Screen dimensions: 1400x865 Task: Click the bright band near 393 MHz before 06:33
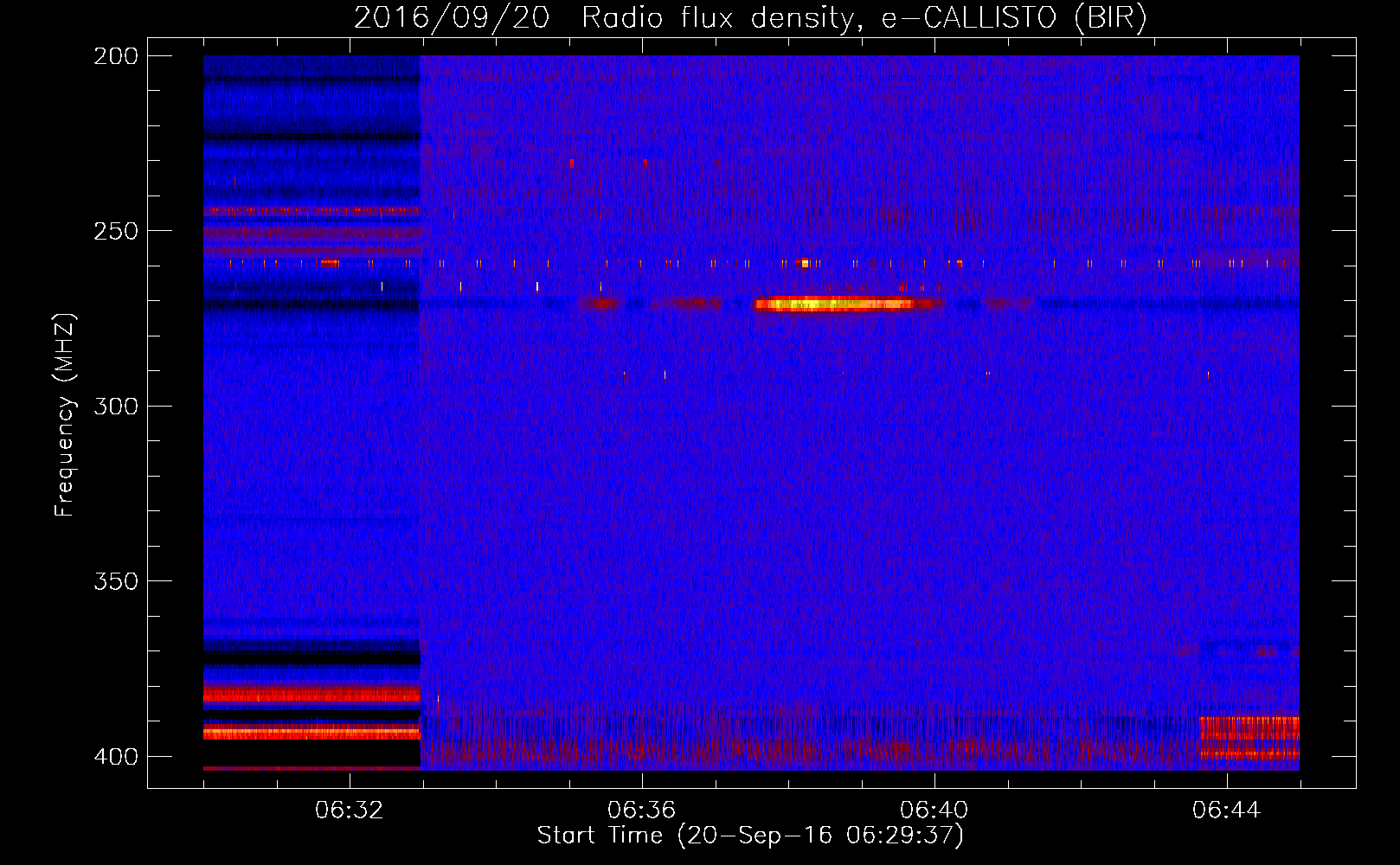tap(311, 733)
